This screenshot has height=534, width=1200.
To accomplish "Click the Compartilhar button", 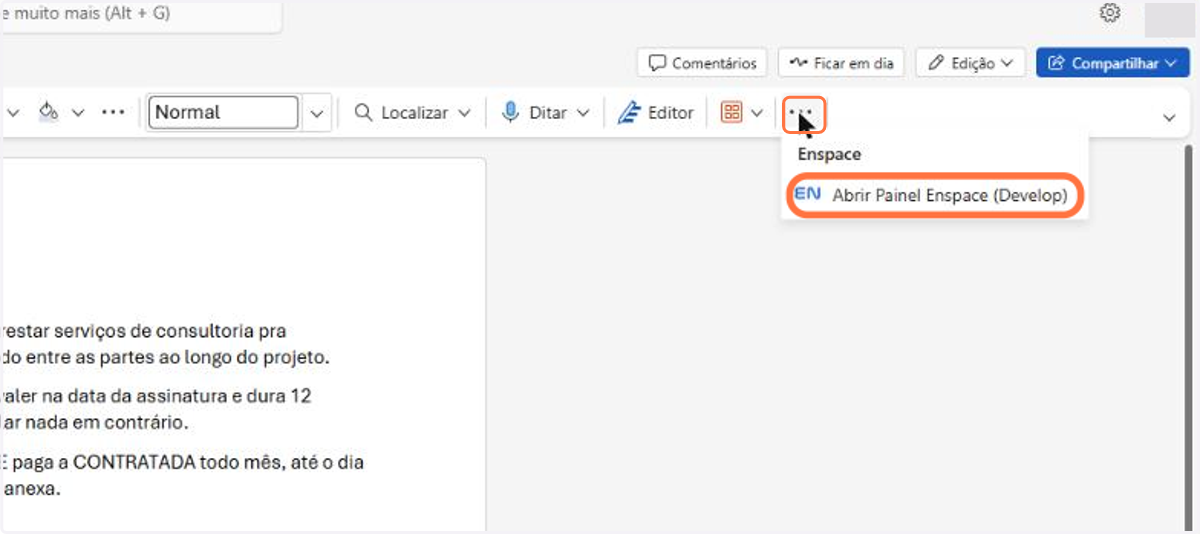I will point(1112,63).
